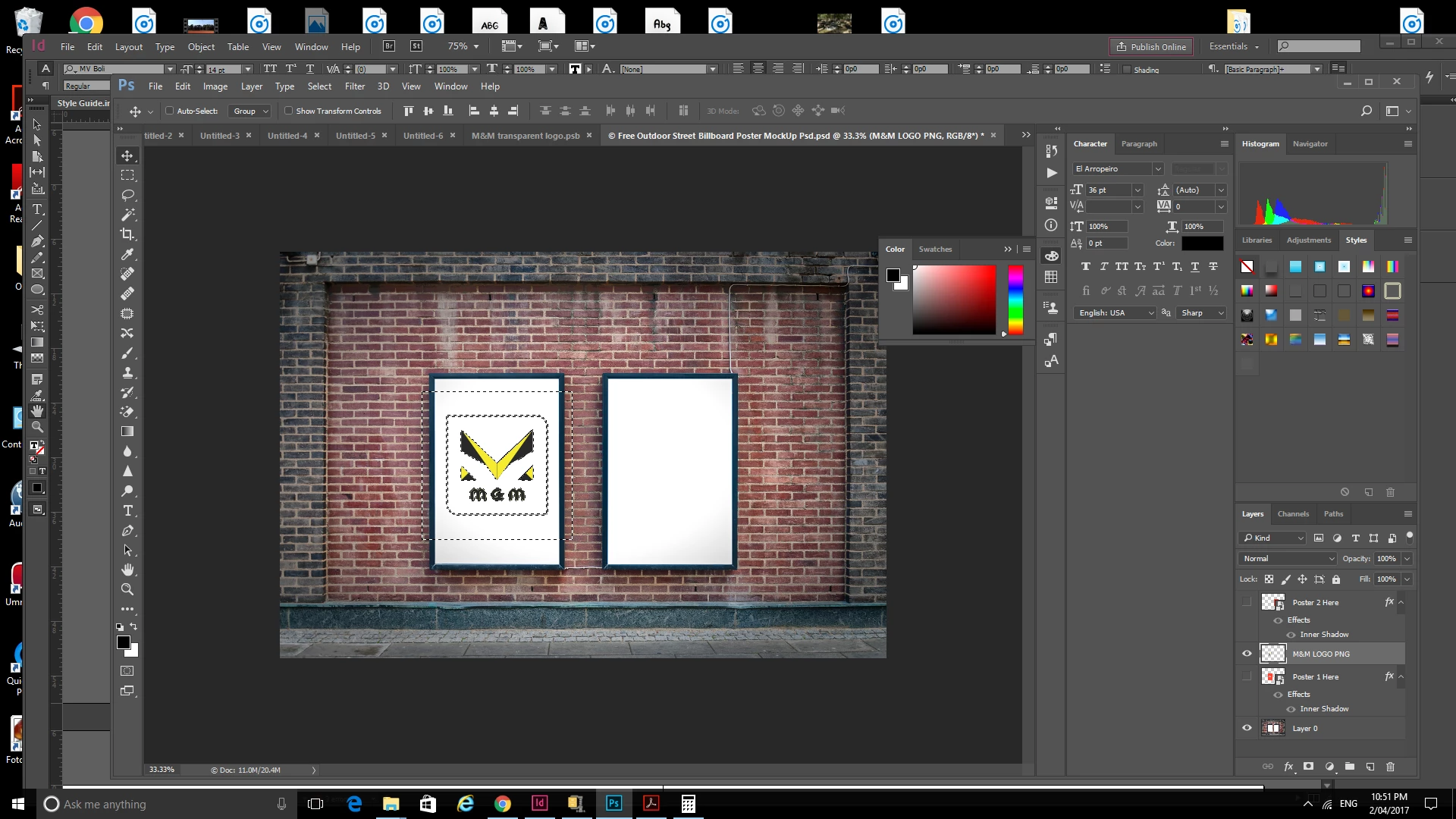
Task: Switch to M&M transparent logo.psb document
Action: [x=525, y=136]
